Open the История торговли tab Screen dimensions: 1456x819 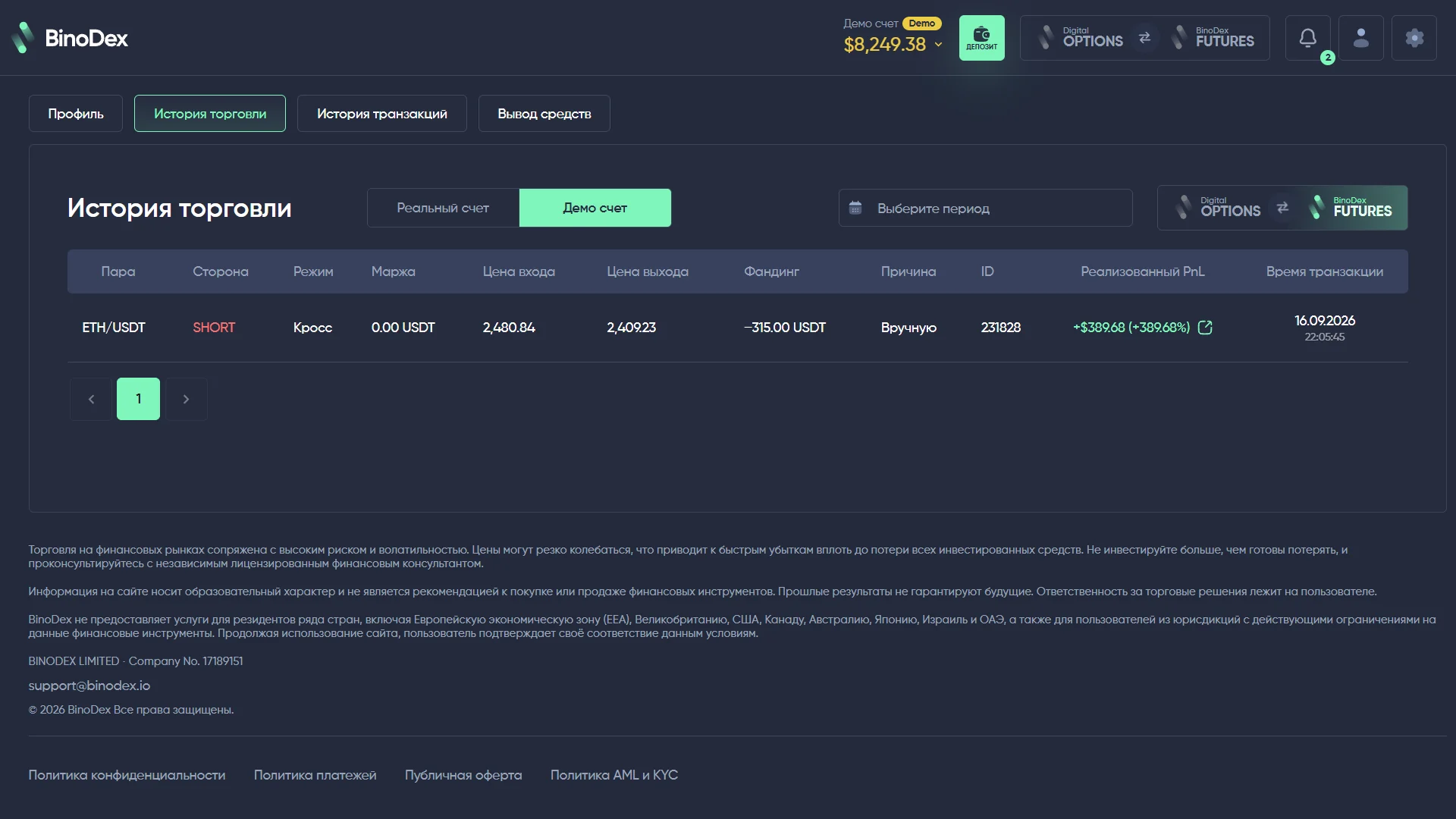[210, 114]
